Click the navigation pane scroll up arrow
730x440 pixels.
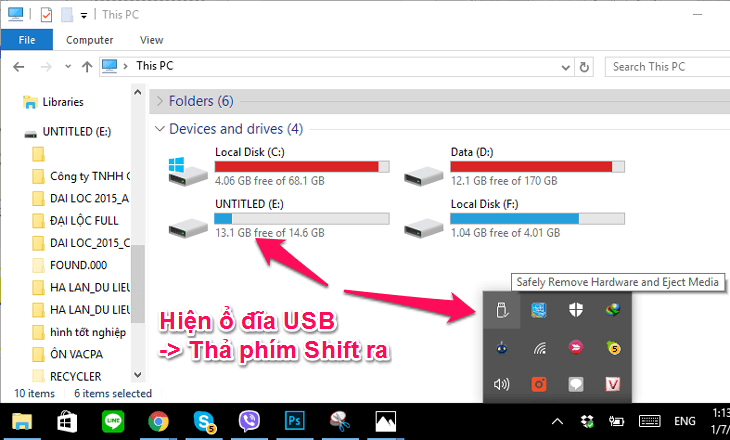coord(138,92)
